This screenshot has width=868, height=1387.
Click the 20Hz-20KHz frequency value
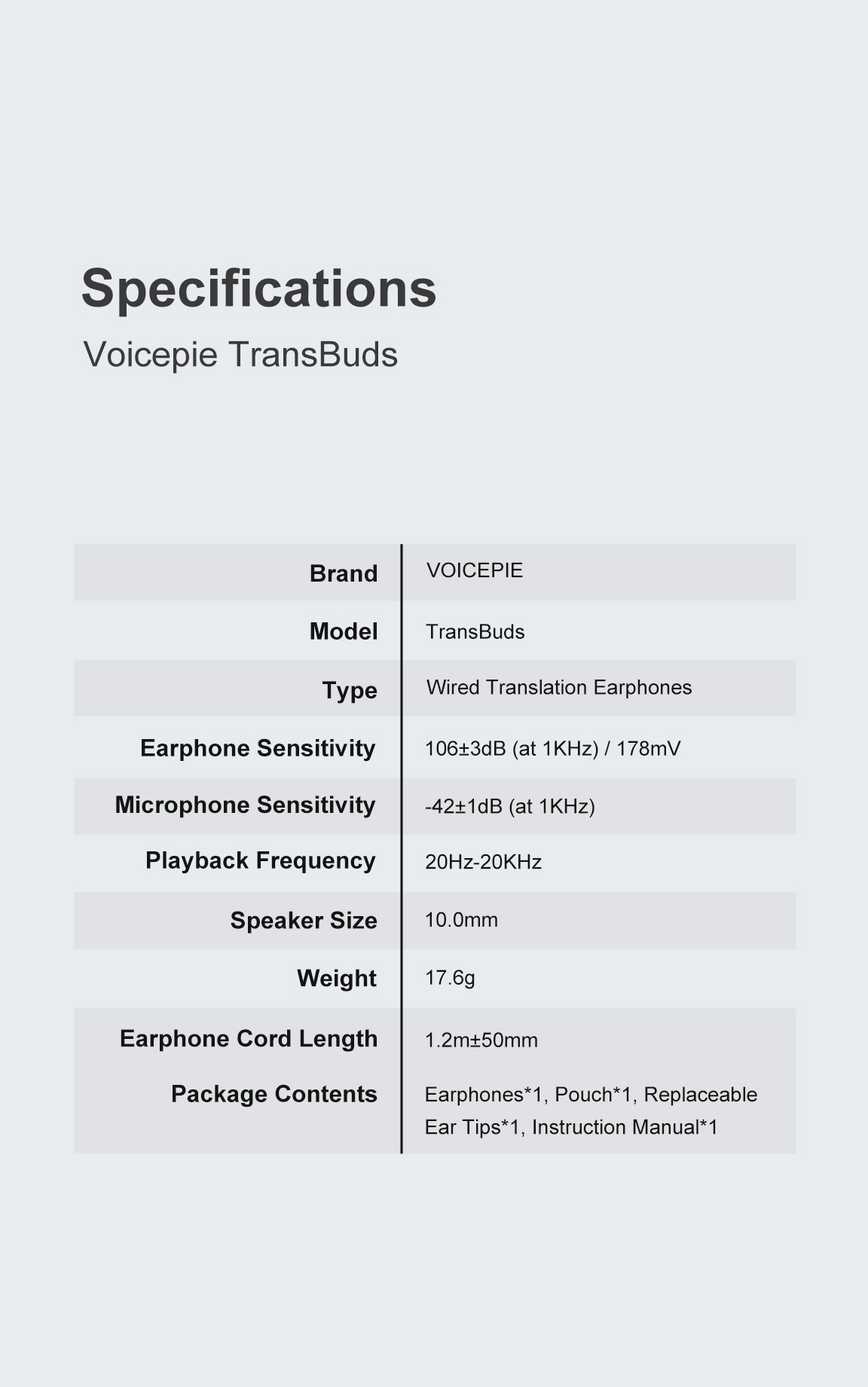tap(484, 862)
